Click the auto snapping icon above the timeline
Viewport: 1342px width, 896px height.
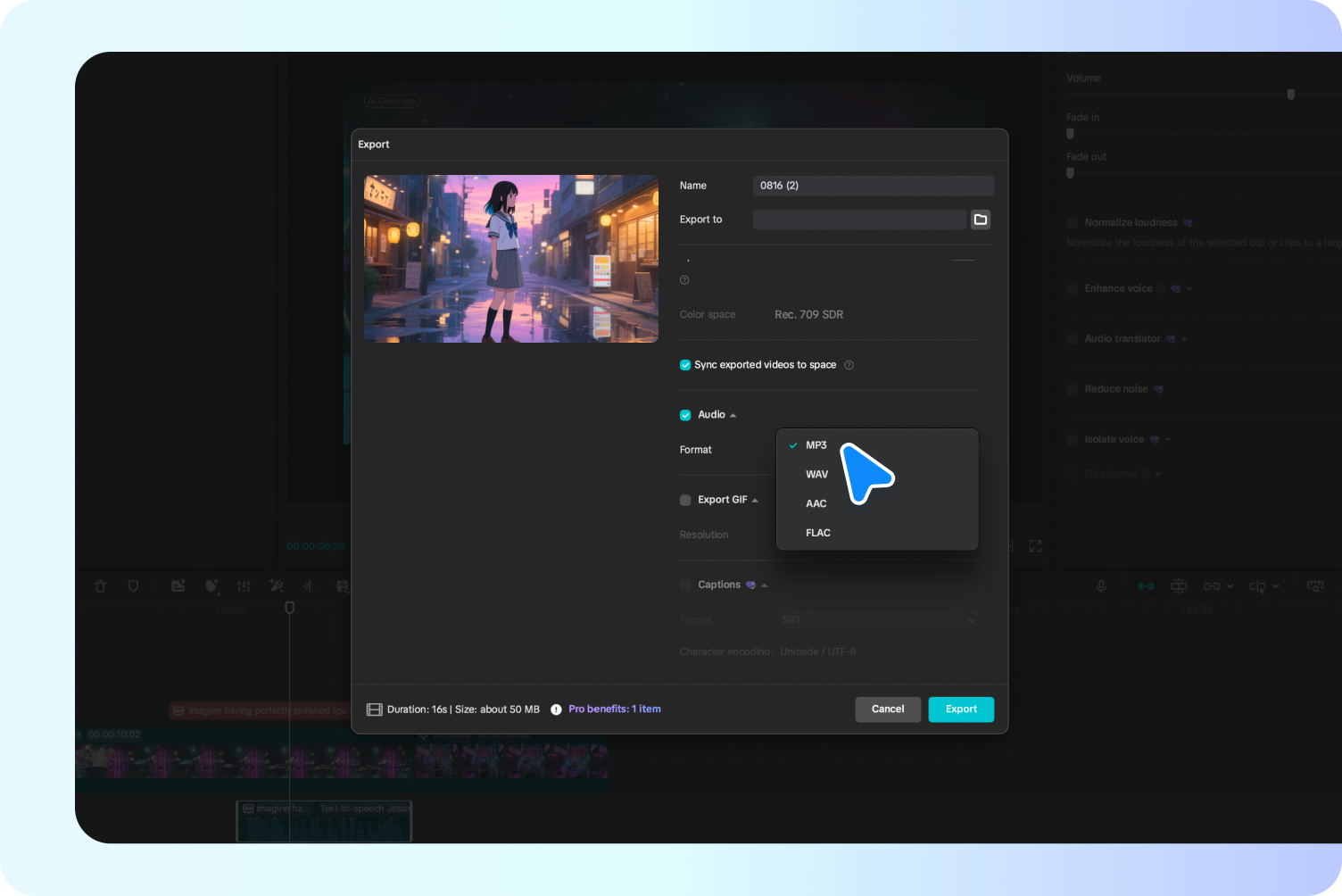1179,586
